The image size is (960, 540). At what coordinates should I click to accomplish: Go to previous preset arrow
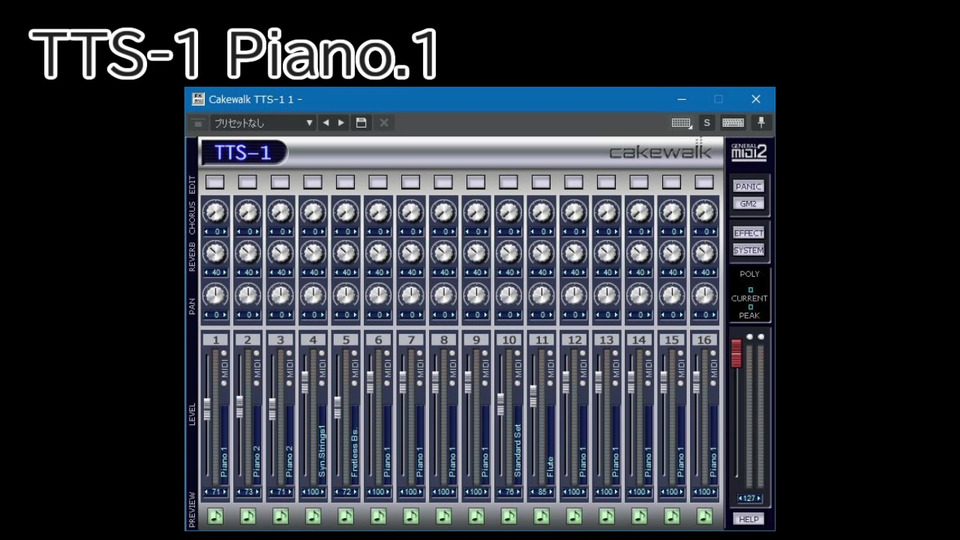coord(326,122)
